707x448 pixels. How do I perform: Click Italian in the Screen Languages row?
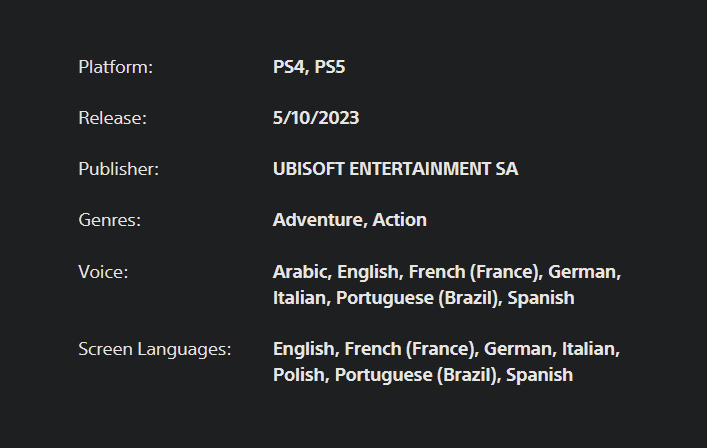click(589, 349)
